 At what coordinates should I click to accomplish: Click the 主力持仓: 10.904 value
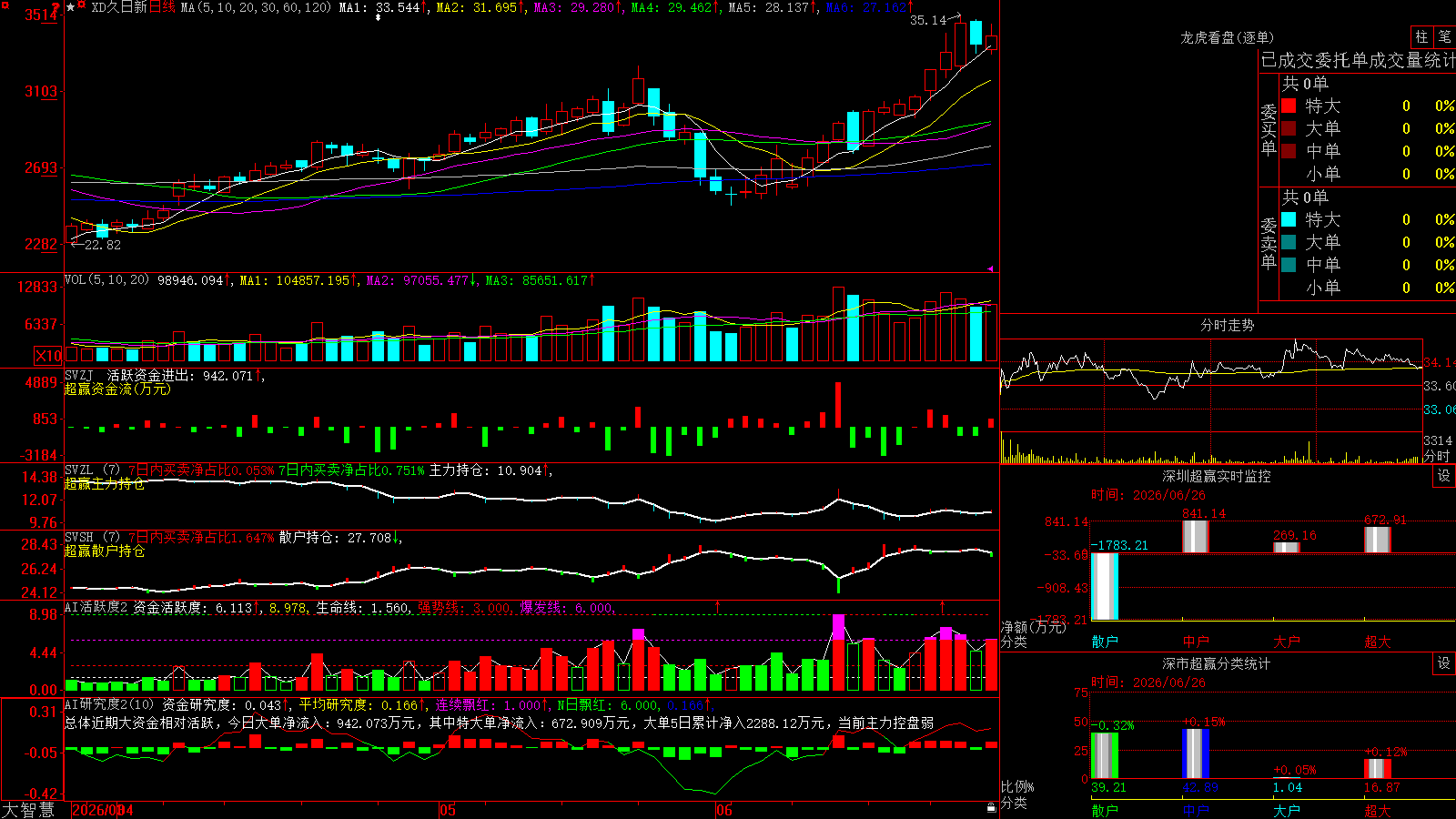click(x=487, y=470)
